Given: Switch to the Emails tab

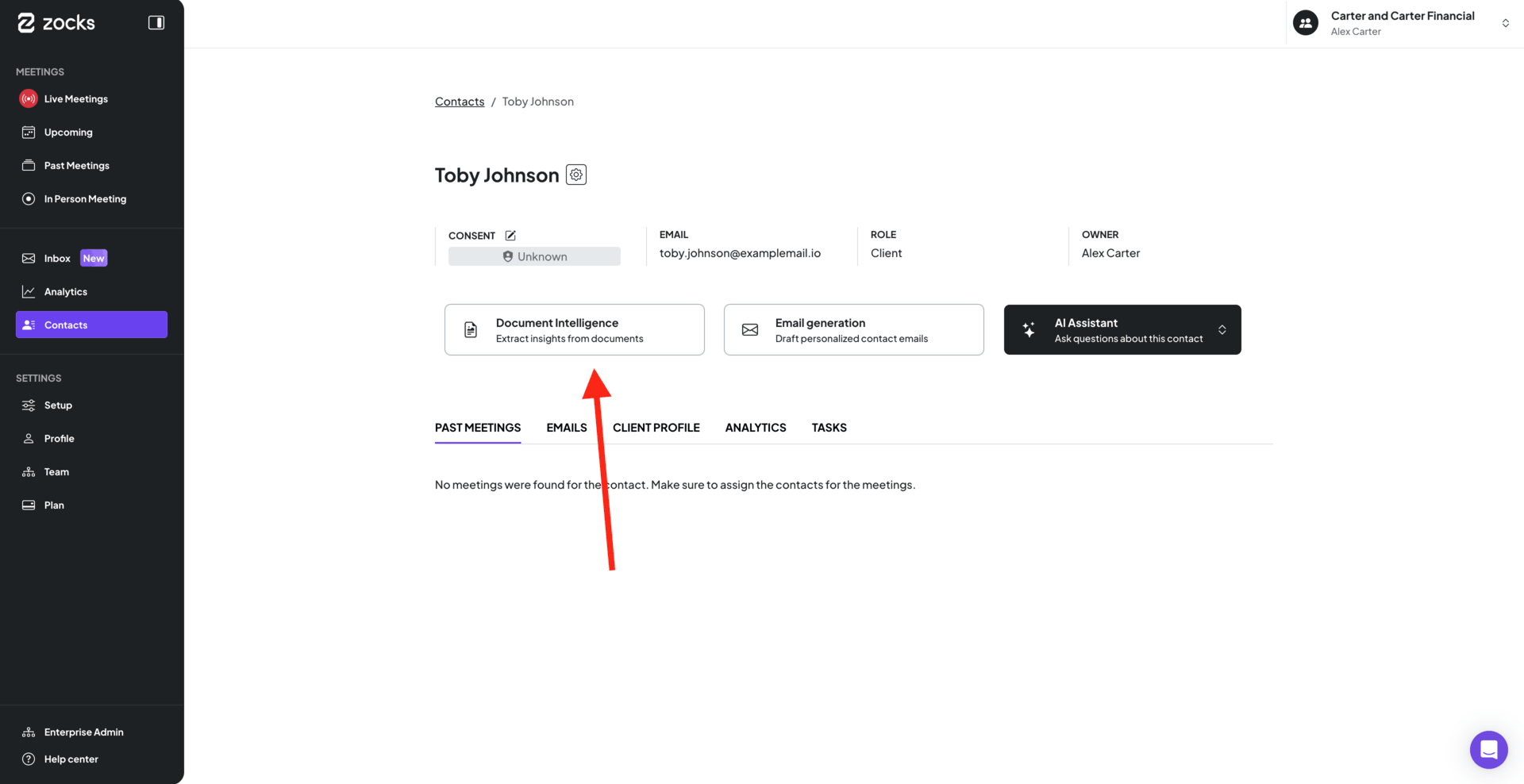Looking at the screenshot, I should tap(566, 428).
